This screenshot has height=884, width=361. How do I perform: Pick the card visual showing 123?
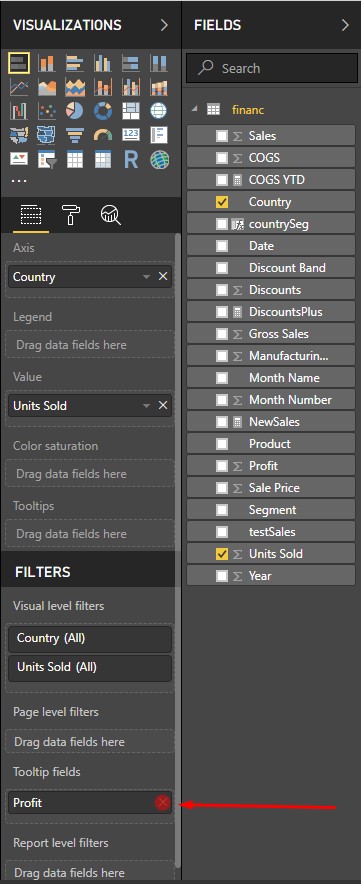[131, 135]
